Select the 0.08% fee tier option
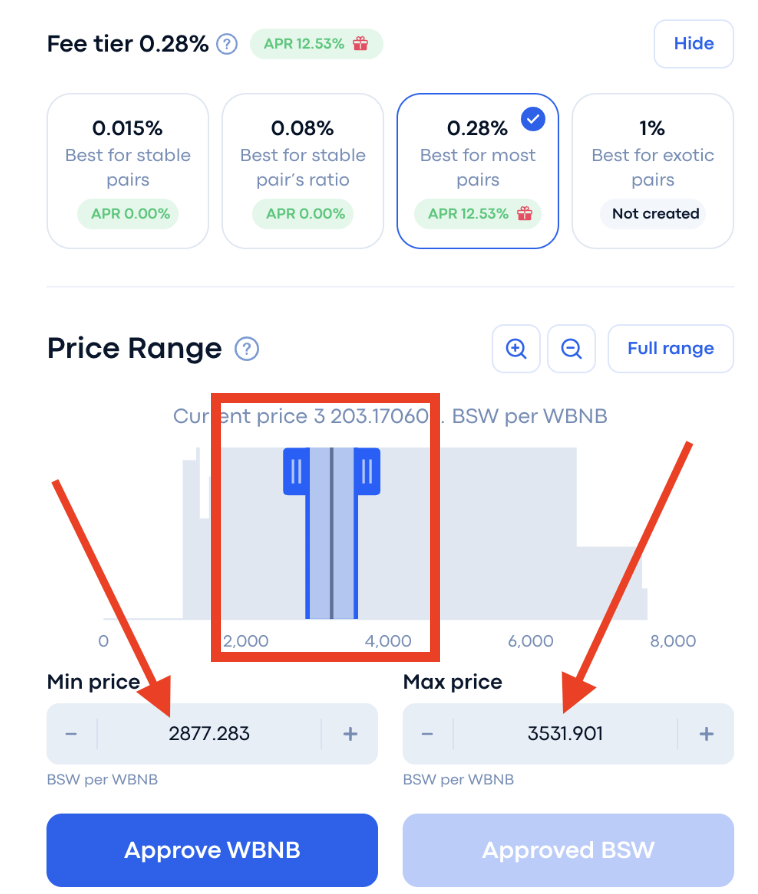The height and width of the screenshot is (894, 758). click(x=302, y=171)
